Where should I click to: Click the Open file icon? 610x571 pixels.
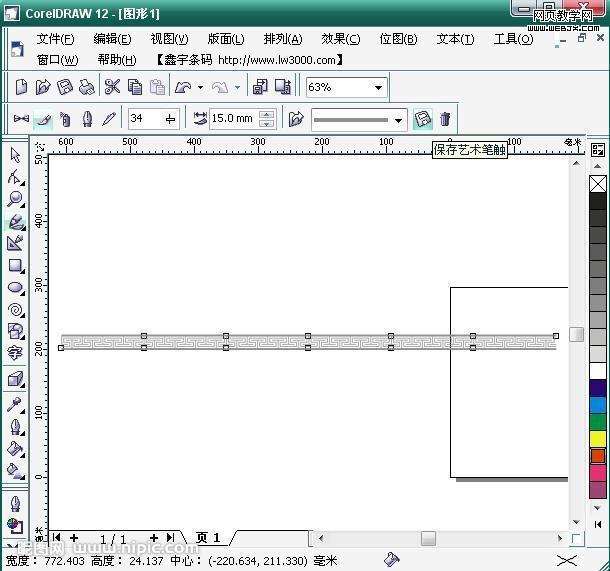pyautogui.click(x=43, y=86)
